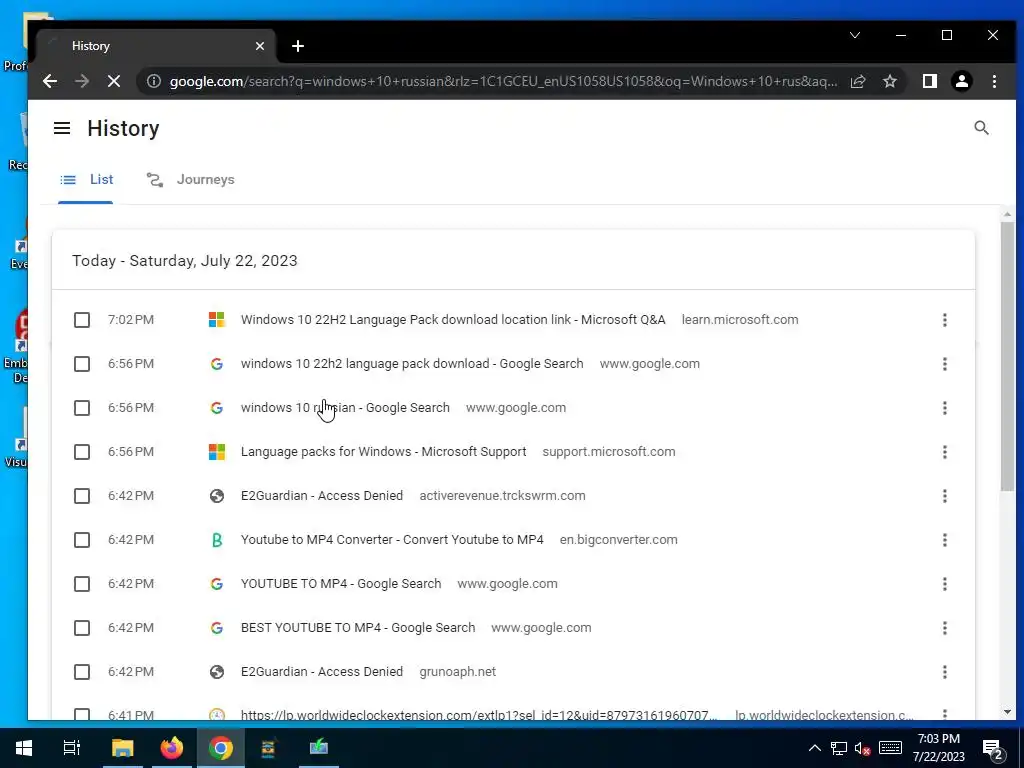Screen dimensions: 1024x768
Task: Open Language packs for Windows support link
Action: click(x=383, y=452)
